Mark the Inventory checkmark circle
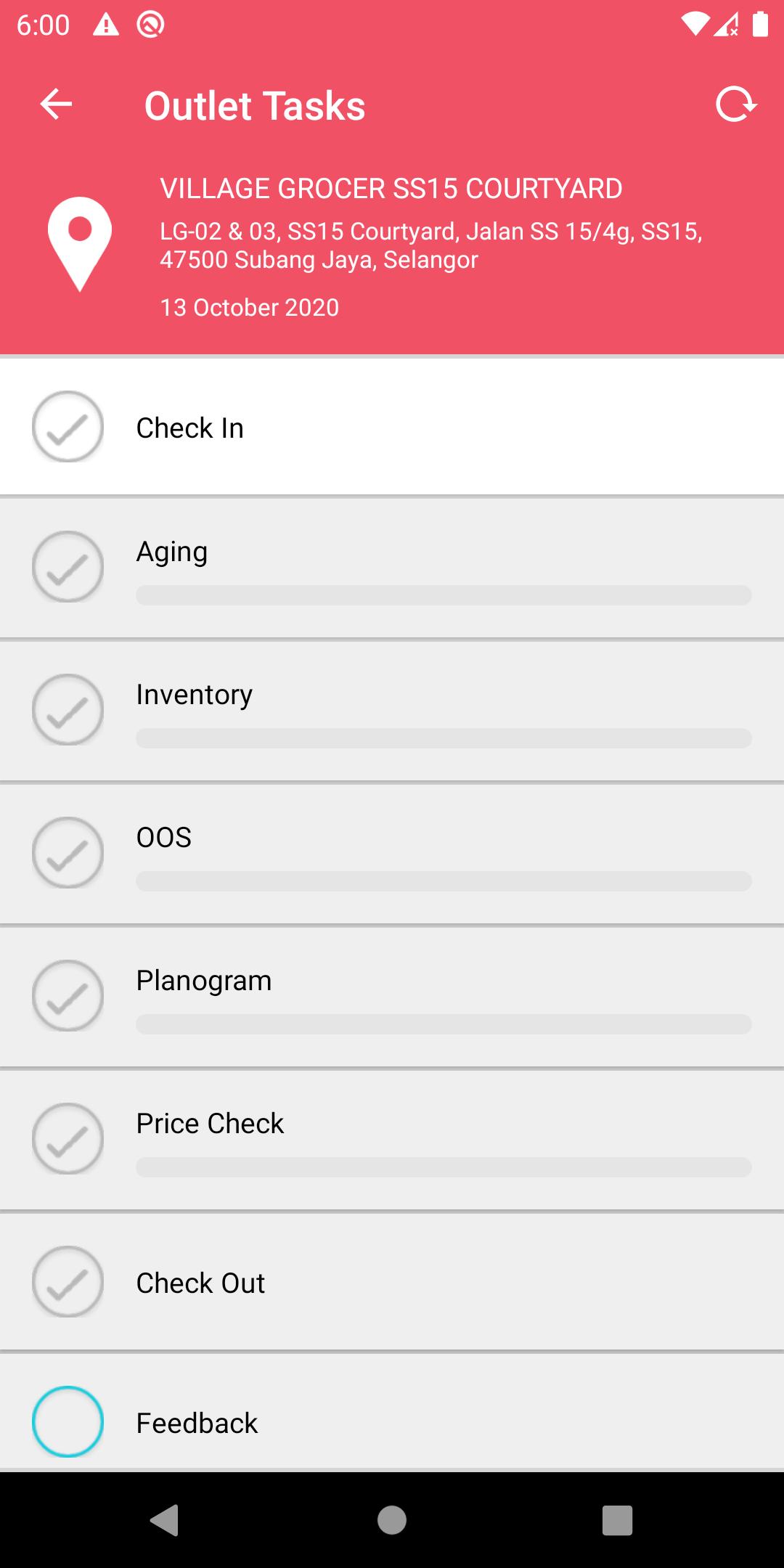 (x=68, y=710)
